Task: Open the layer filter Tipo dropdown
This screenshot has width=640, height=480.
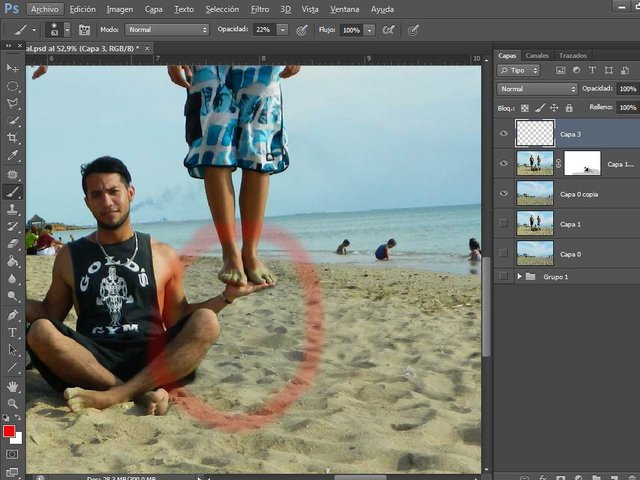Action: tap(519, 70)
